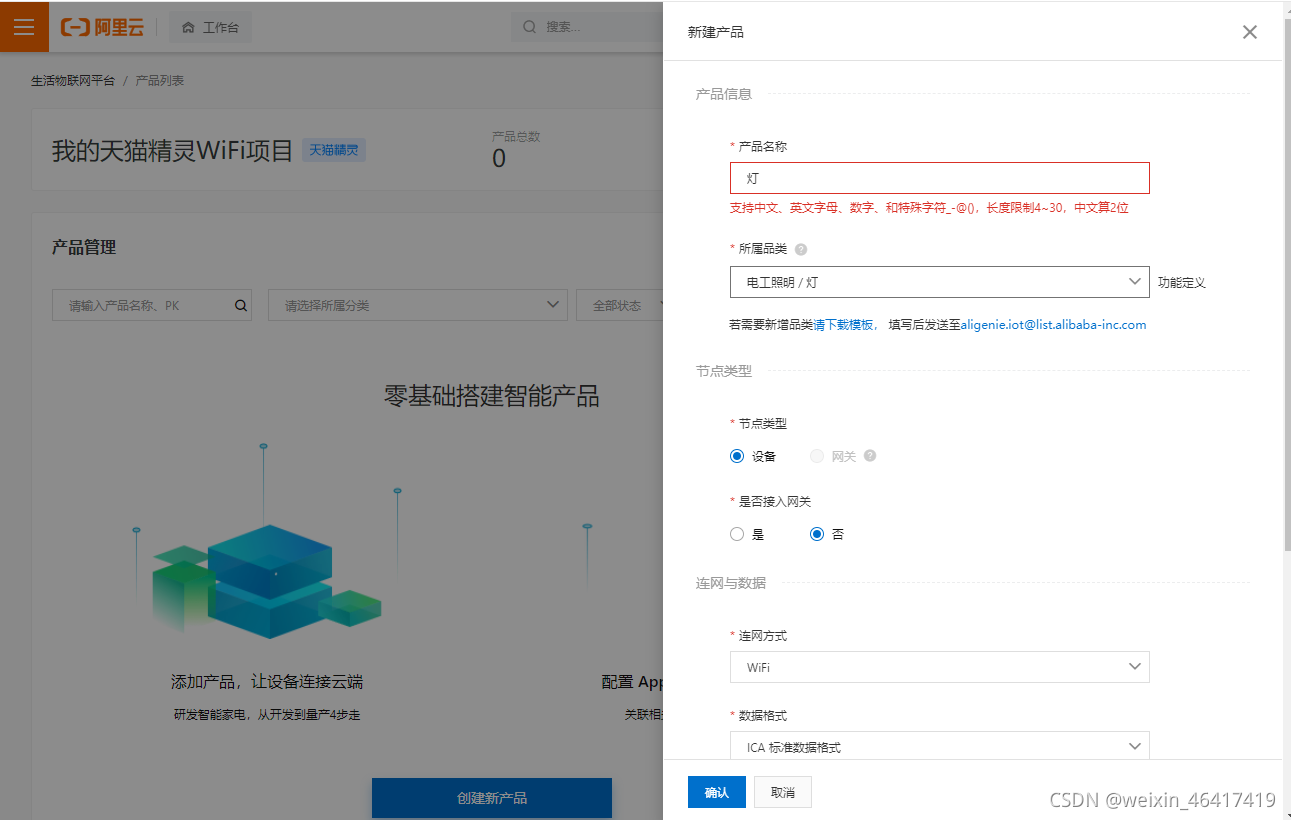Click the product name search magnifier icon
Viewport: 1291px width, 820px height.
[241, 306]
